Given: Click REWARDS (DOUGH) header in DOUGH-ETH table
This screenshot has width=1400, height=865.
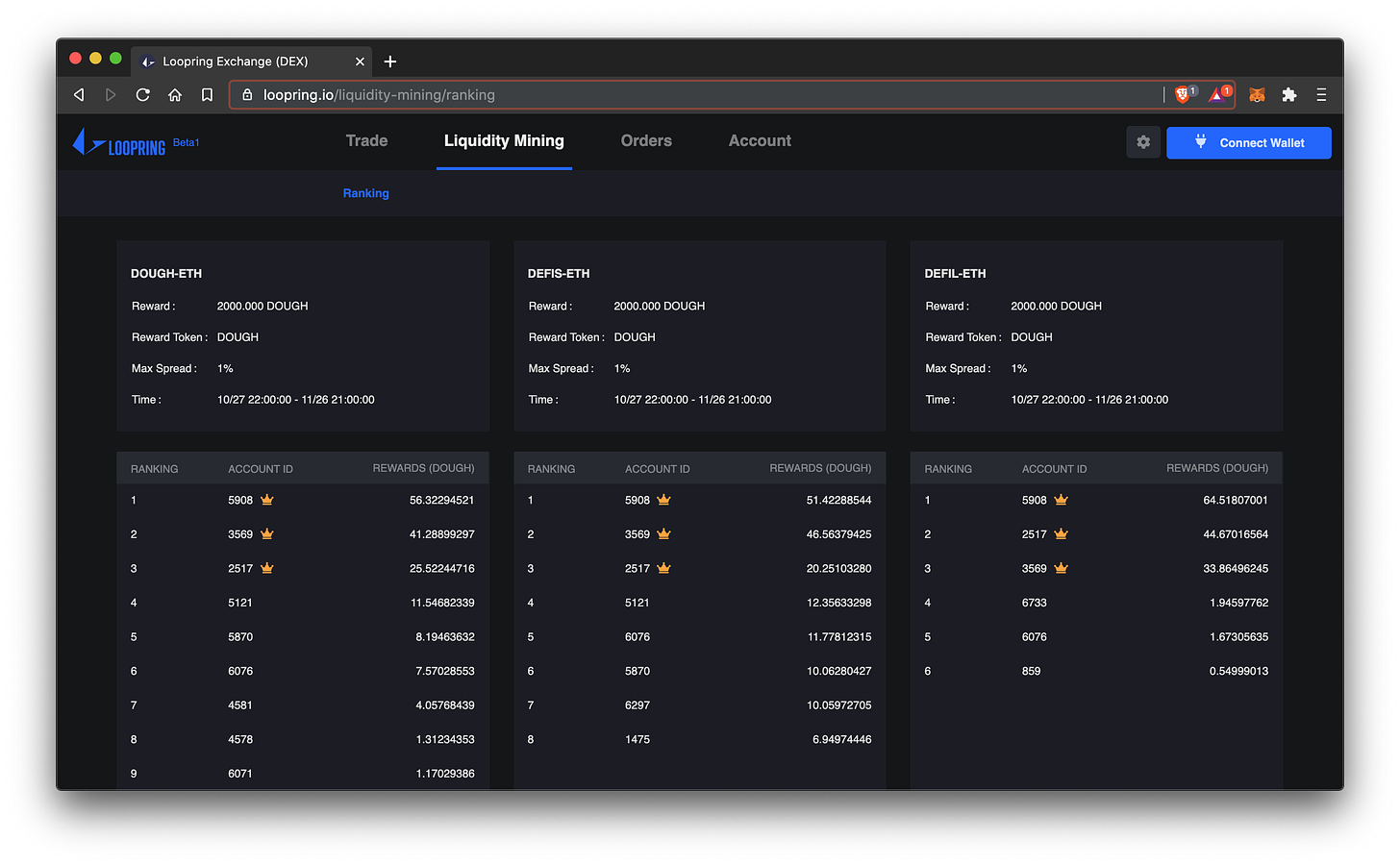Looking at the screenshot, I should click(424, 468).
